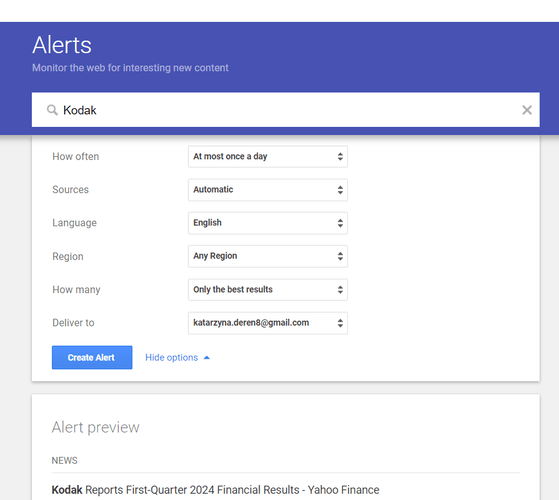Click the Create Alert button
The image size is (559, 500).
[x=92, y=357]
